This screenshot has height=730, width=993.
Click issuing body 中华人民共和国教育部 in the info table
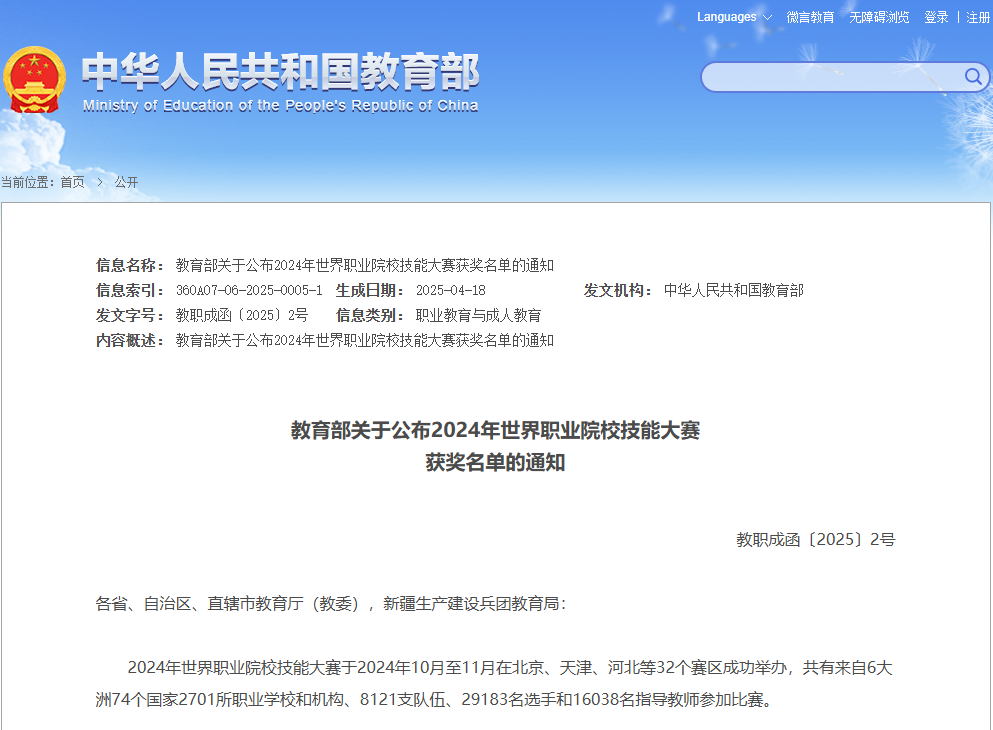coord(733,291)
